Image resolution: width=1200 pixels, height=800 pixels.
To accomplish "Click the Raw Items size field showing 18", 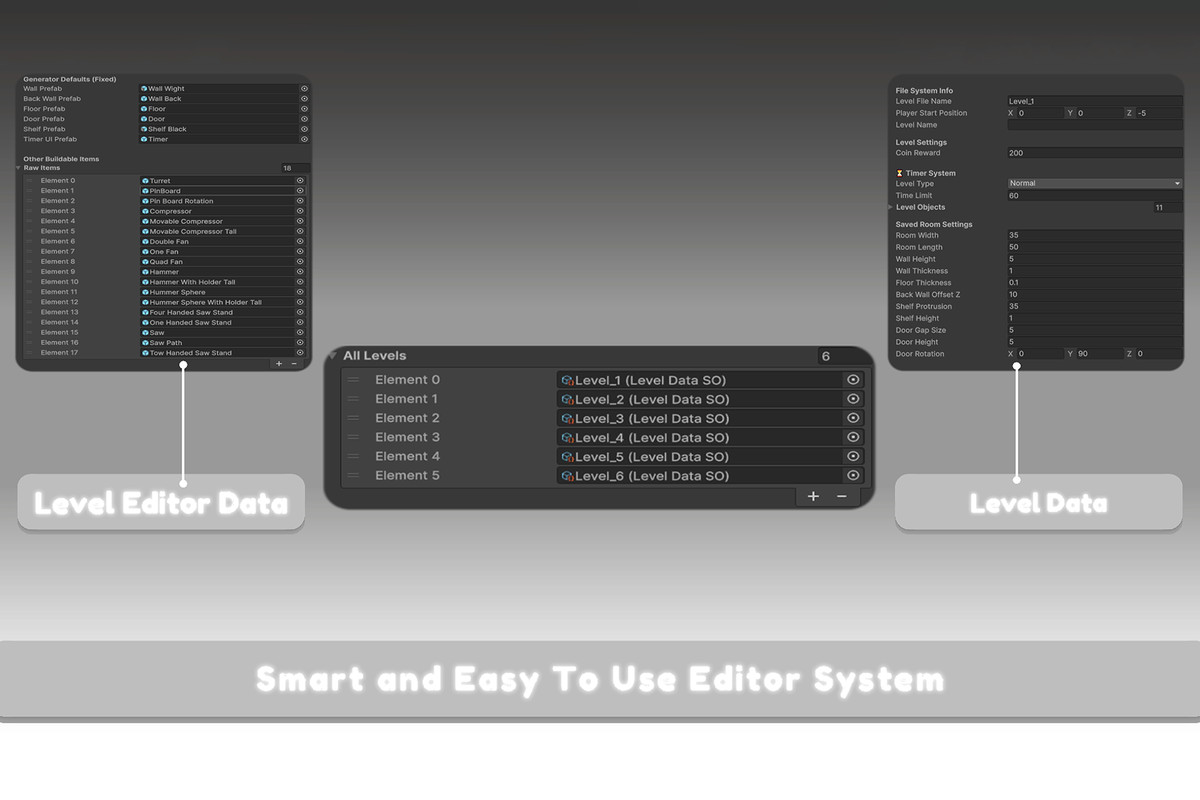I will pos(295,168).
